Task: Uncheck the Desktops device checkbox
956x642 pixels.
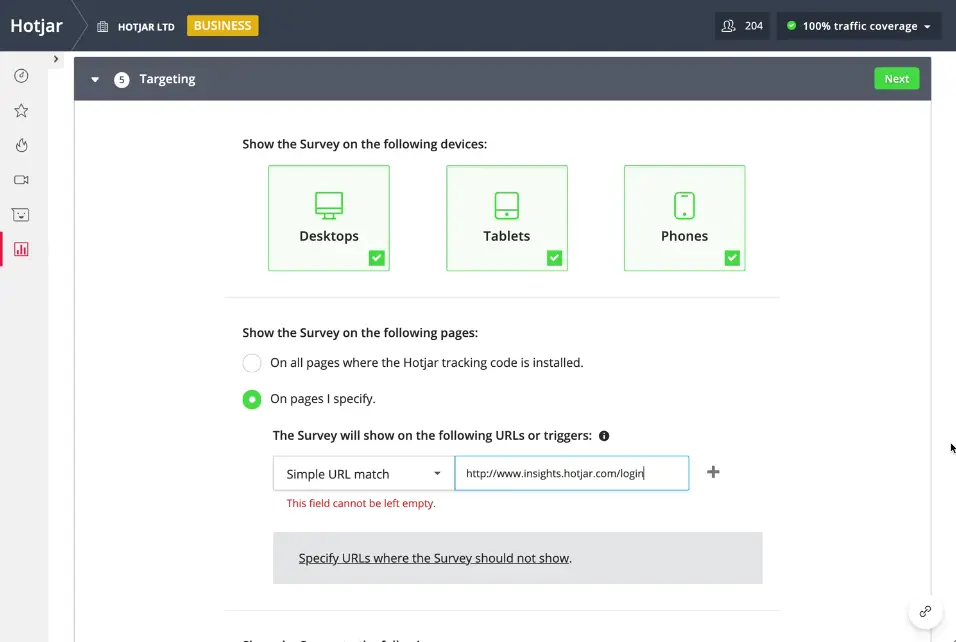Action: point(377,258)
